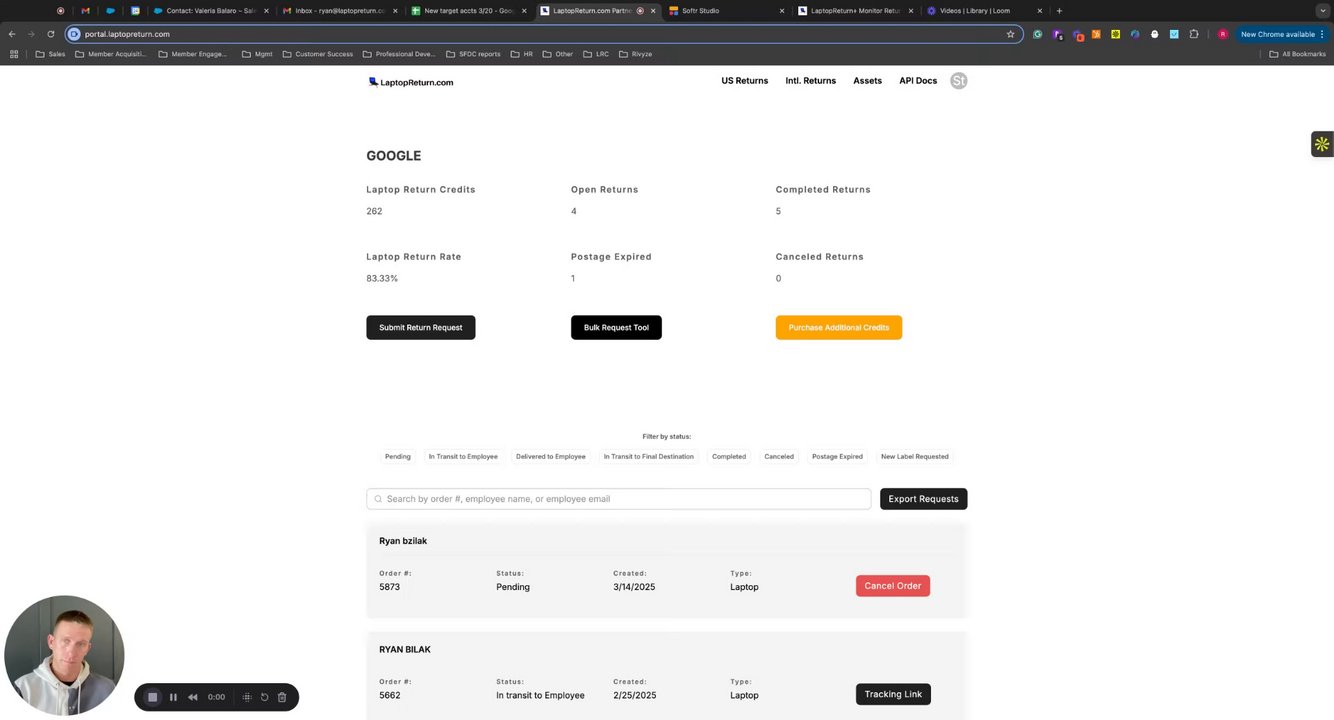Image resolution: width=1334 pixels, height=720 pixels.
Task: Focus the order search field
Action: (x=619, y=499)
